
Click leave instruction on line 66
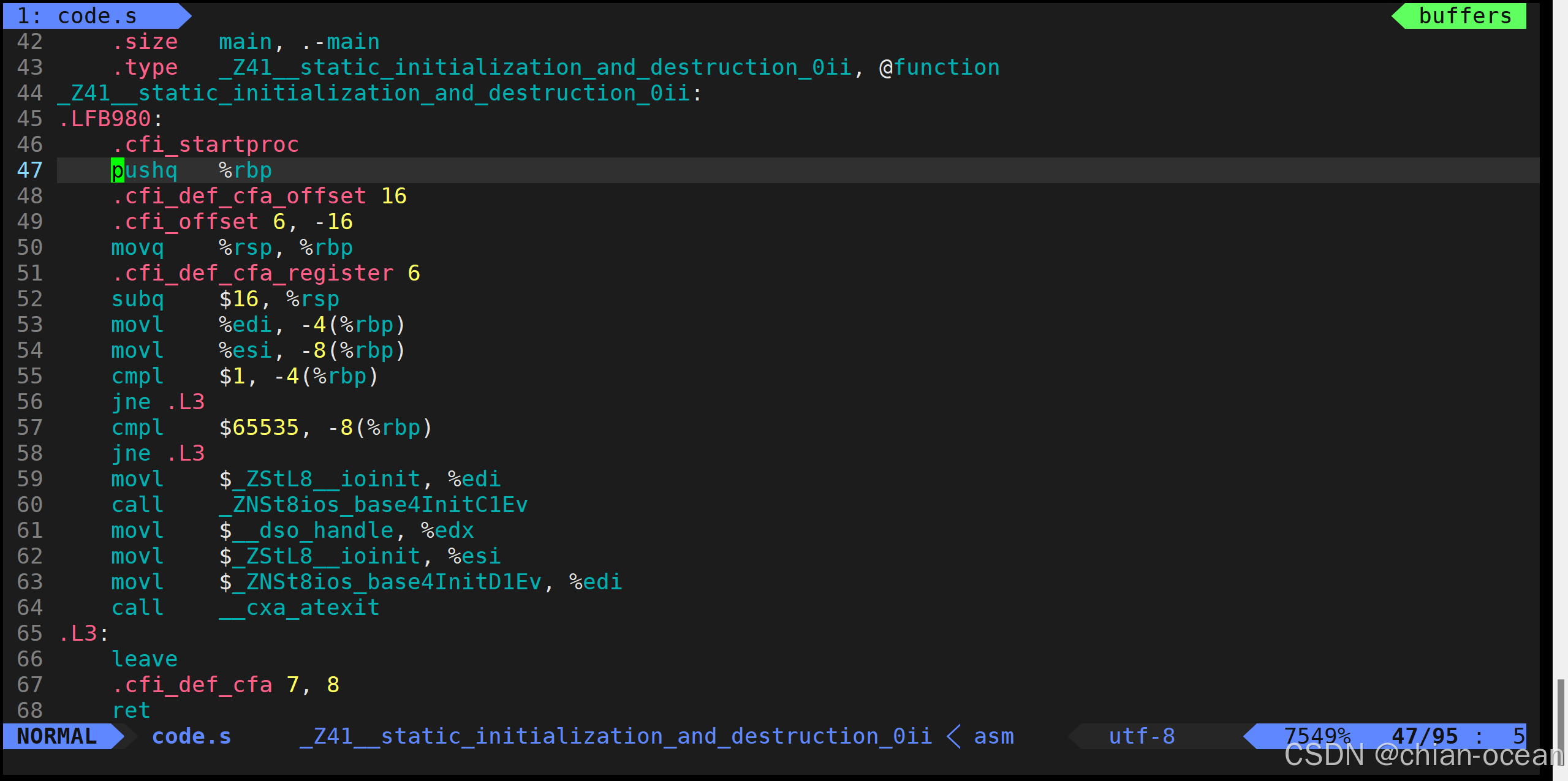point(145,659)
